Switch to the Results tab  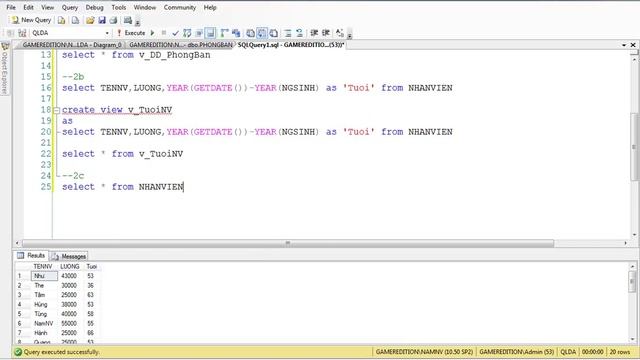tap(31, 256)
